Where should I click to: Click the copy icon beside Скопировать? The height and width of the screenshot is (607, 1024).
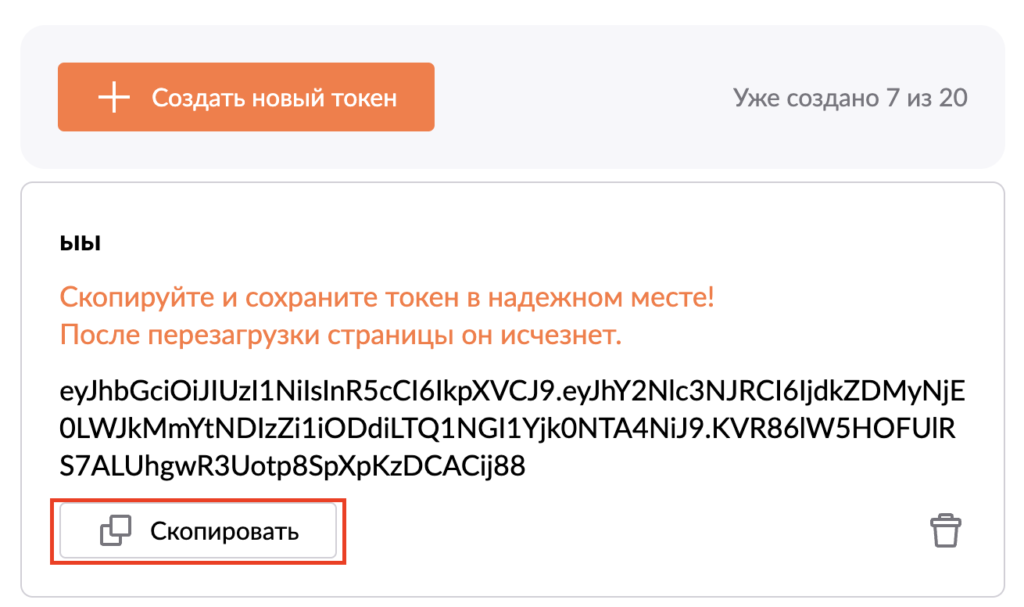click(x=116, y=531)
